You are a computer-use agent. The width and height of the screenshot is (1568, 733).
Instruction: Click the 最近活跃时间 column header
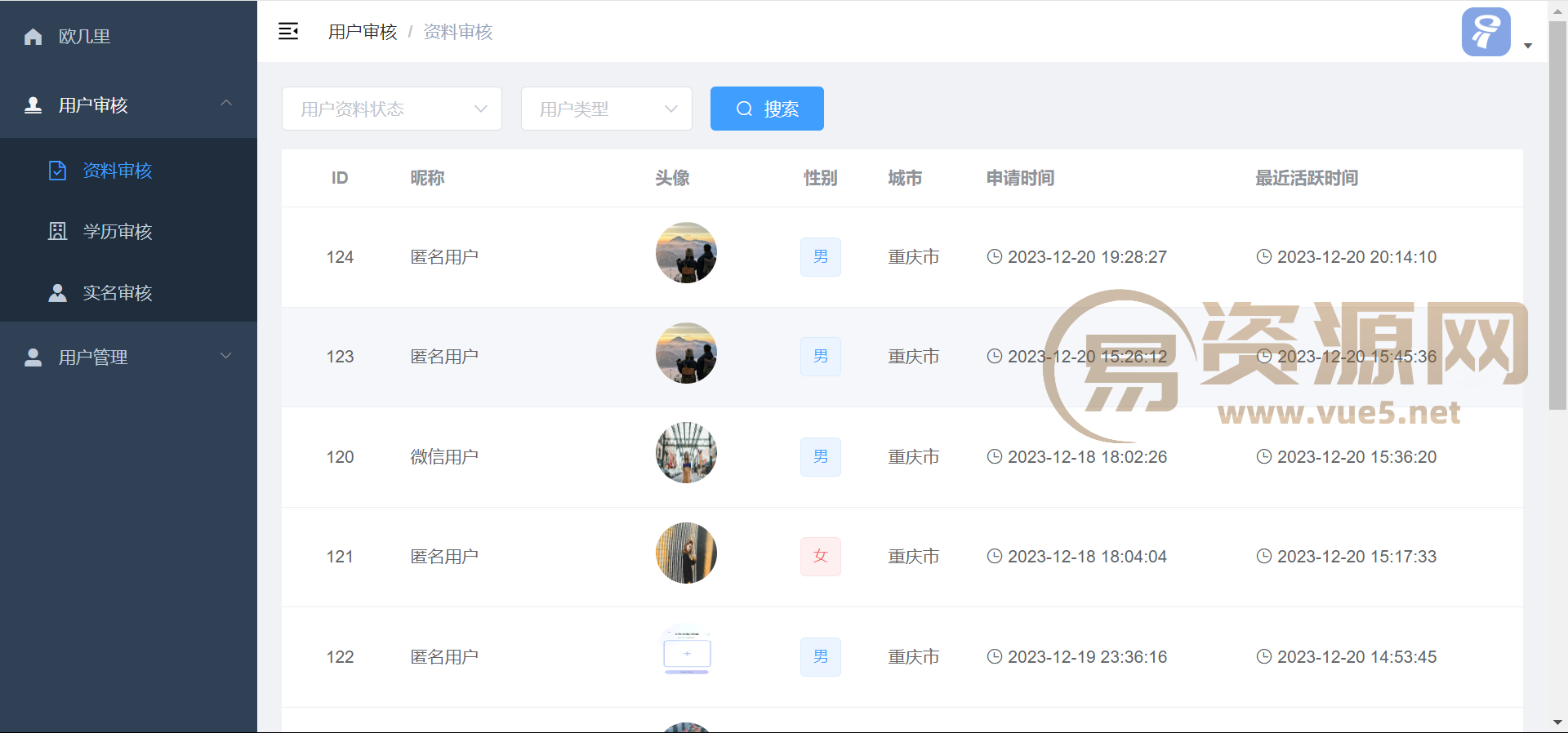pyautogui.click(x=1307, y=178)
